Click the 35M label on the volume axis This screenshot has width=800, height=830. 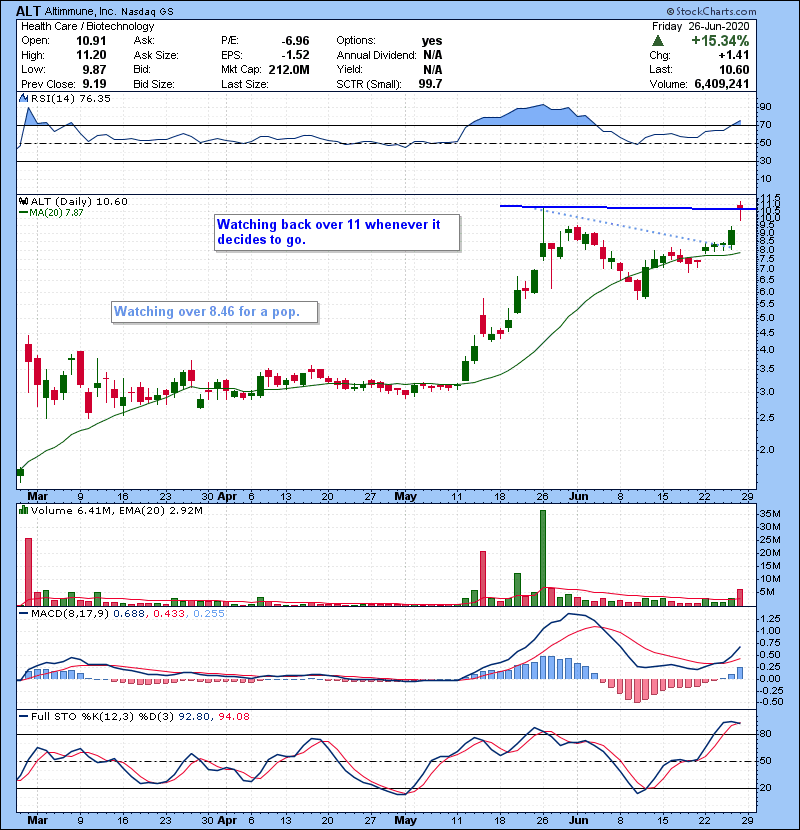[x=770, y=514]
